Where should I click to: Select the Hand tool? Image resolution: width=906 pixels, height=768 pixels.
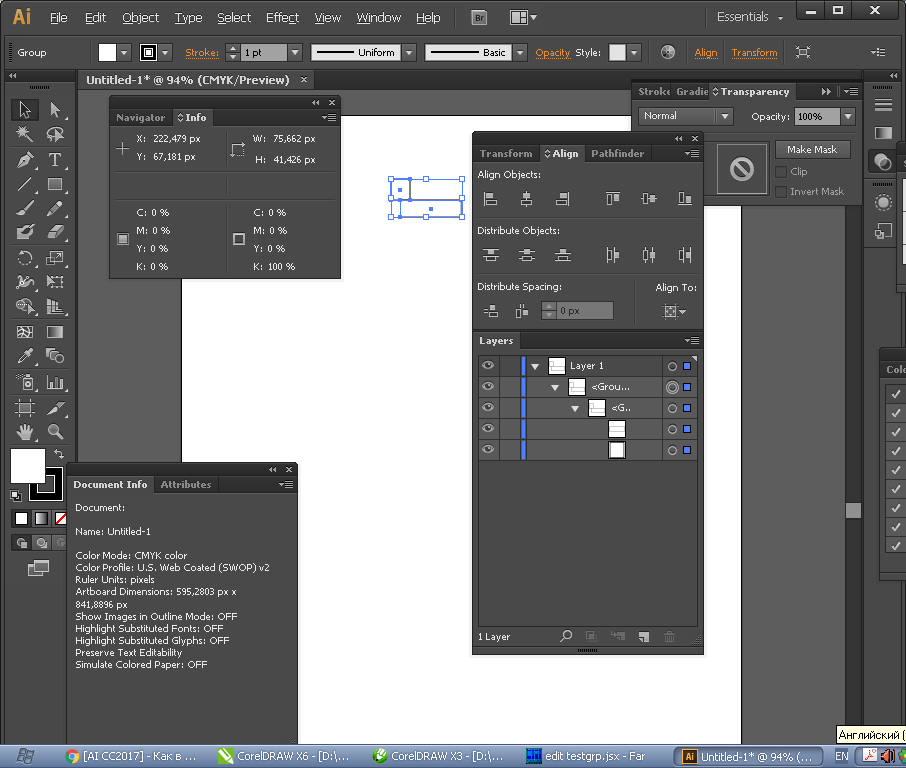[25, 432]
